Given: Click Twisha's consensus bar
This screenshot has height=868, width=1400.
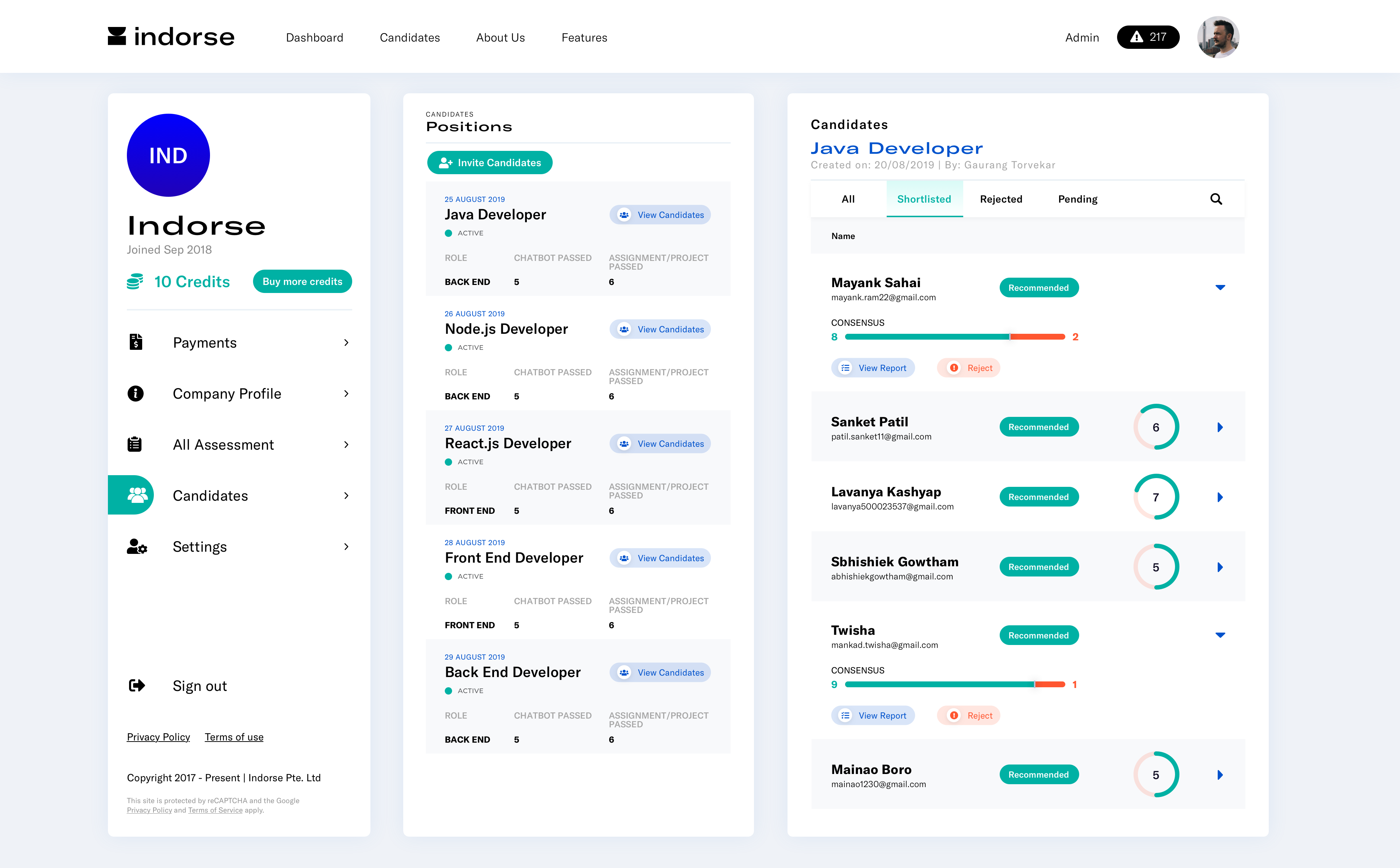Looking at the screenshot, I should (x=955, y=684).
